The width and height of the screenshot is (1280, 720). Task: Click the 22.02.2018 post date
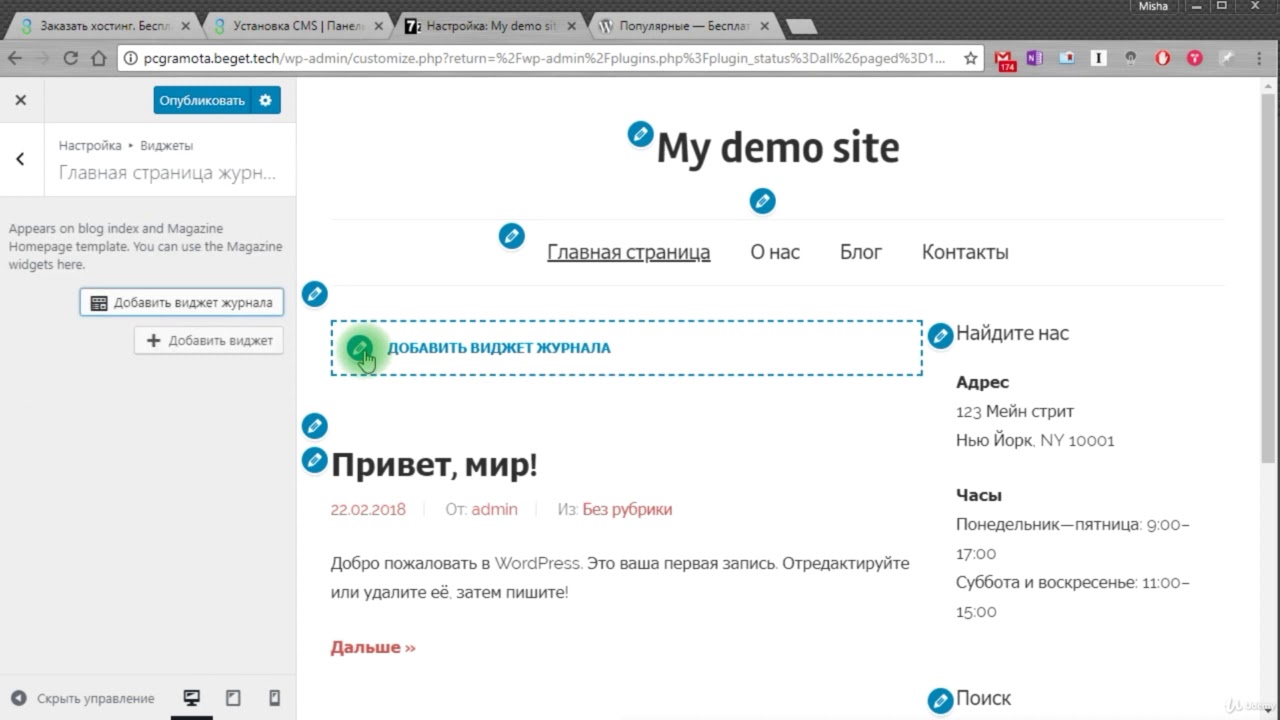click(x=368, y=509)
